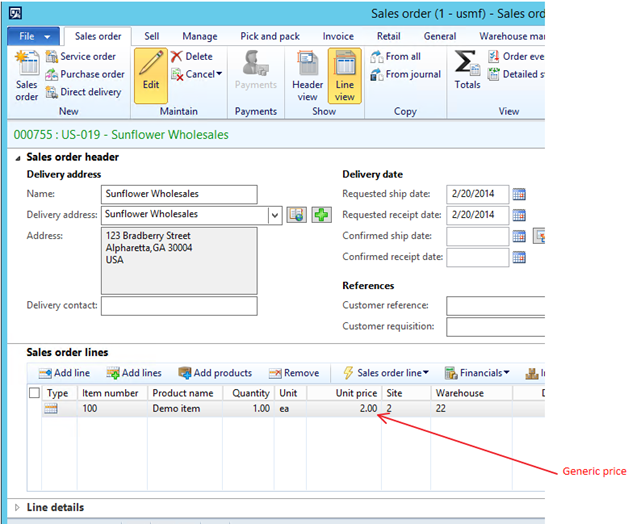
Task: Open the Pick and pack tab
Action: [268, 36]
